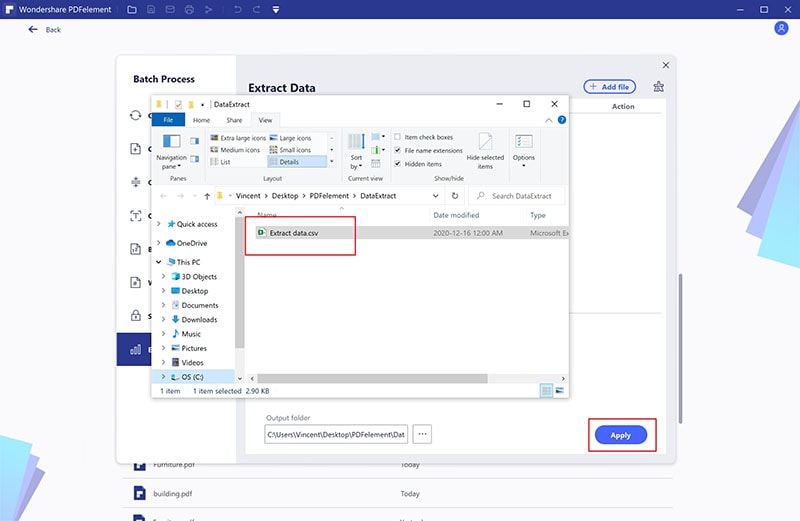This screenshot has height=521, width=800.
Task: Open the Home tab in Explorer ribbon
Action: point(202,120)
